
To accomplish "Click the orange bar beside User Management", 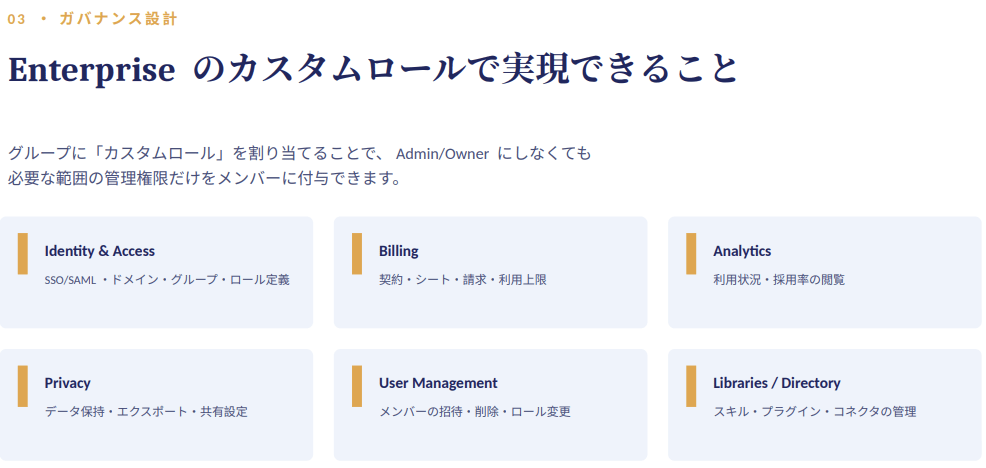I will click(357, 386).
